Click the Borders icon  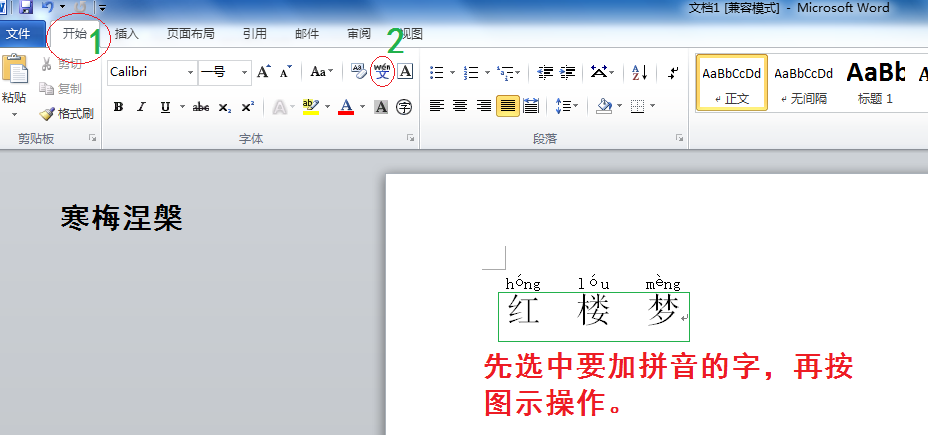tap(637, 107)
